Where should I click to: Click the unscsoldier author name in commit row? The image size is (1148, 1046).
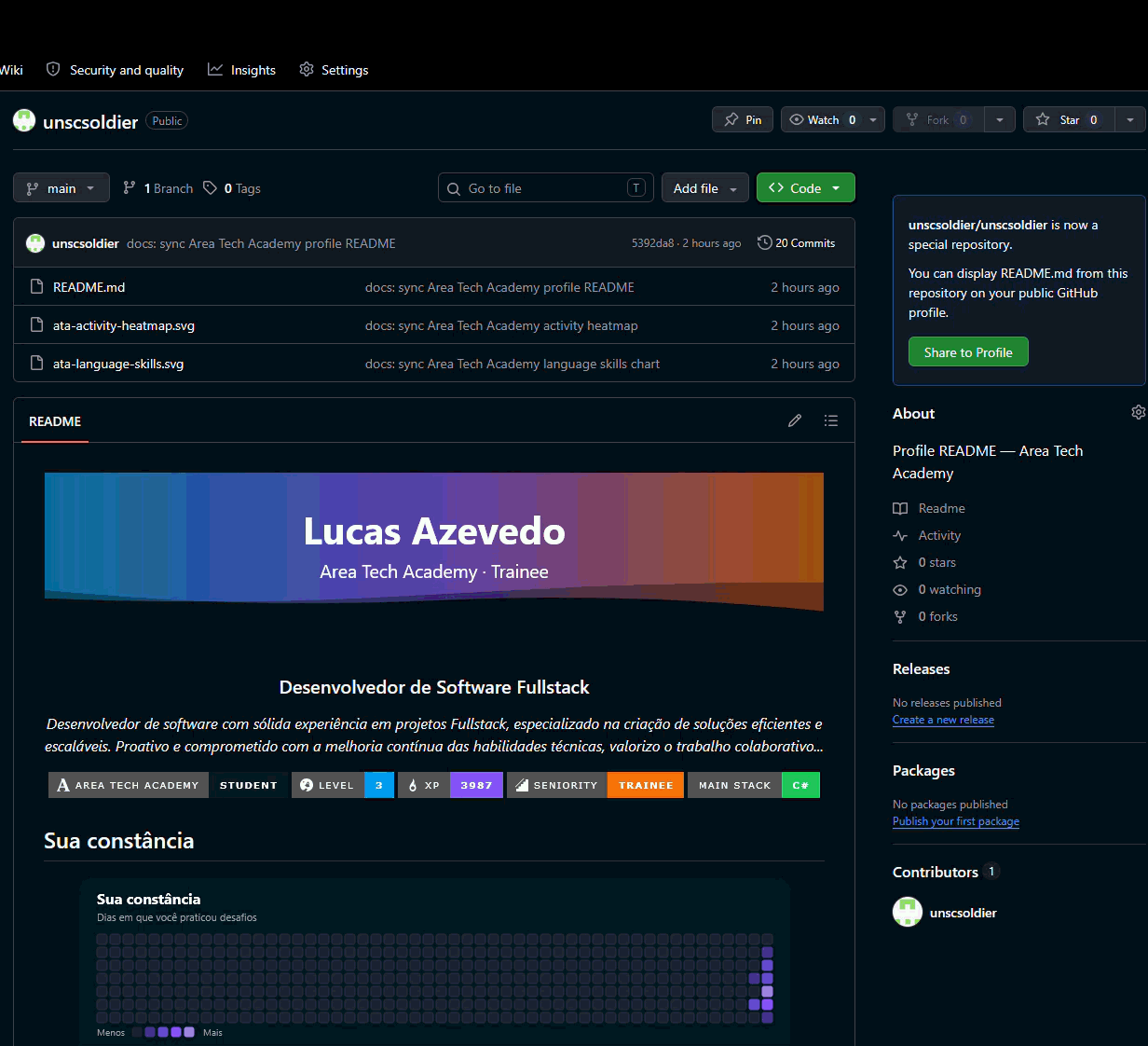coord(86,243)
